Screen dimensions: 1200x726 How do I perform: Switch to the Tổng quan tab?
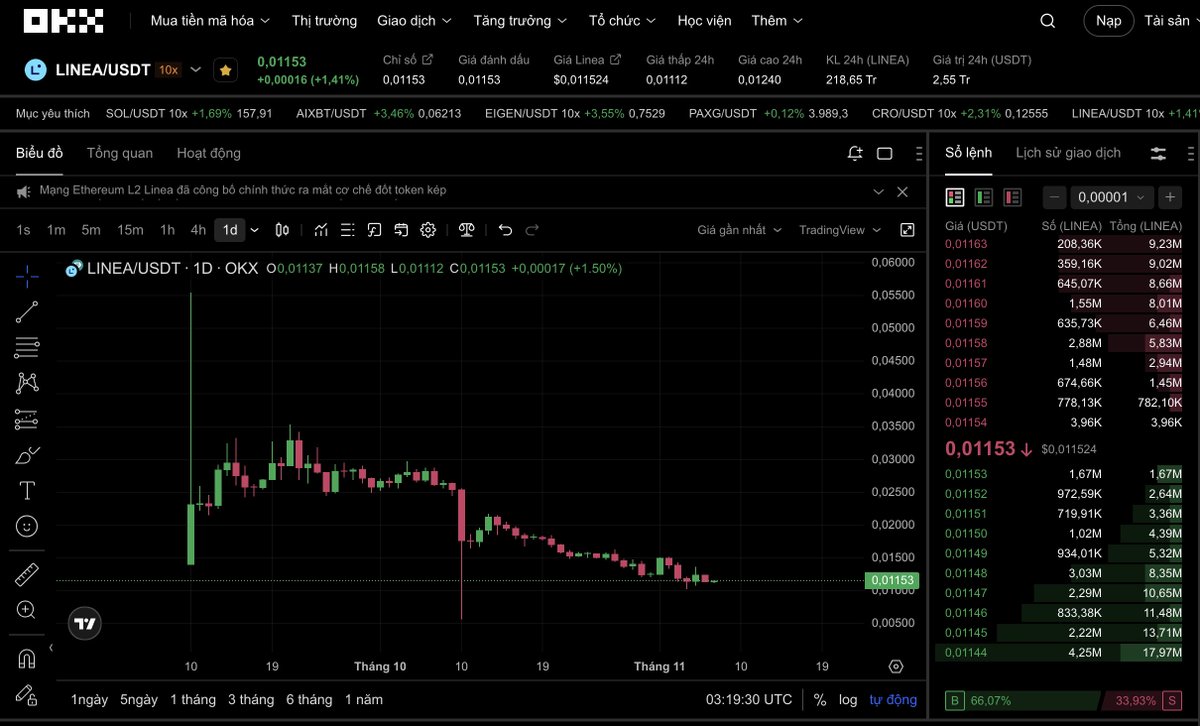(x=120, y=153)
